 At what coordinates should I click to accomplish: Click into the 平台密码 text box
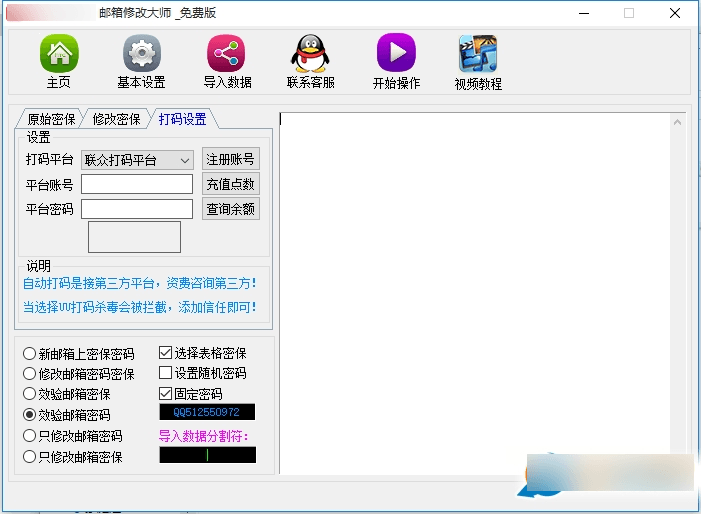point(137,209)
